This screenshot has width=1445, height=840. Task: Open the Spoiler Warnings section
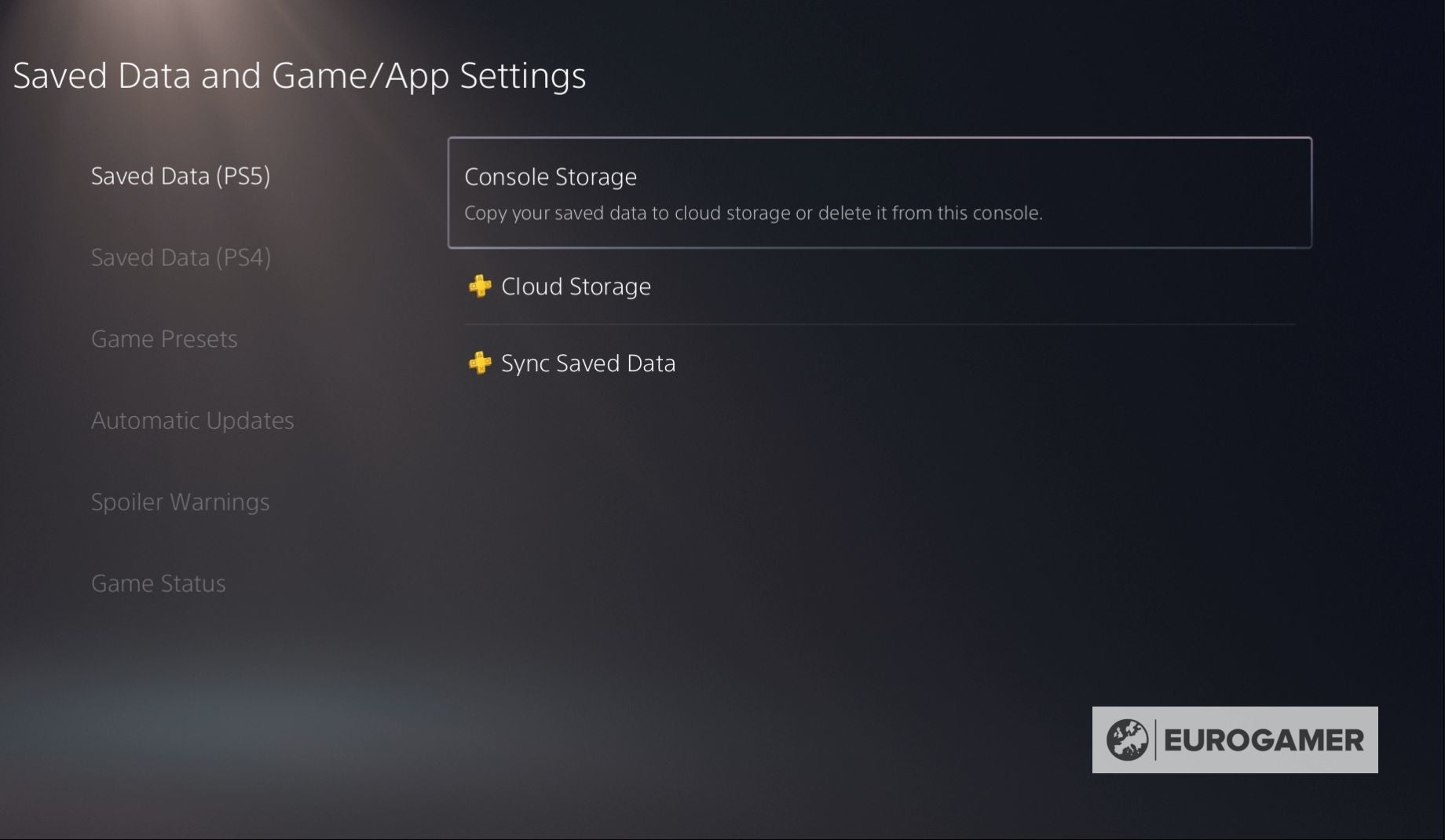click(x=180, y=502)
